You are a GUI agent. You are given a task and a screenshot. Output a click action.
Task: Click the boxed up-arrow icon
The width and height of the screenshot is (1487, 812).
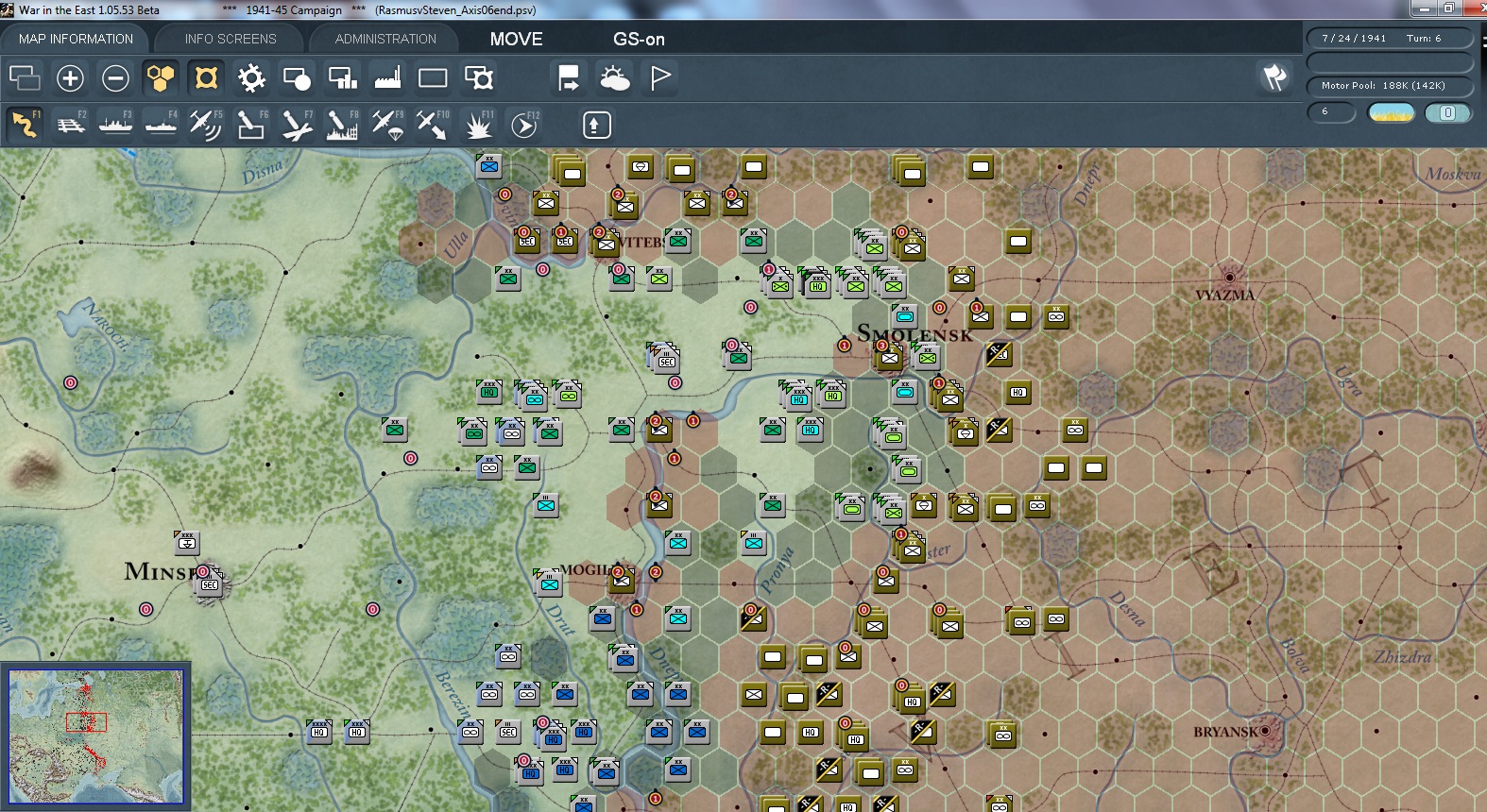coord(596,125)
